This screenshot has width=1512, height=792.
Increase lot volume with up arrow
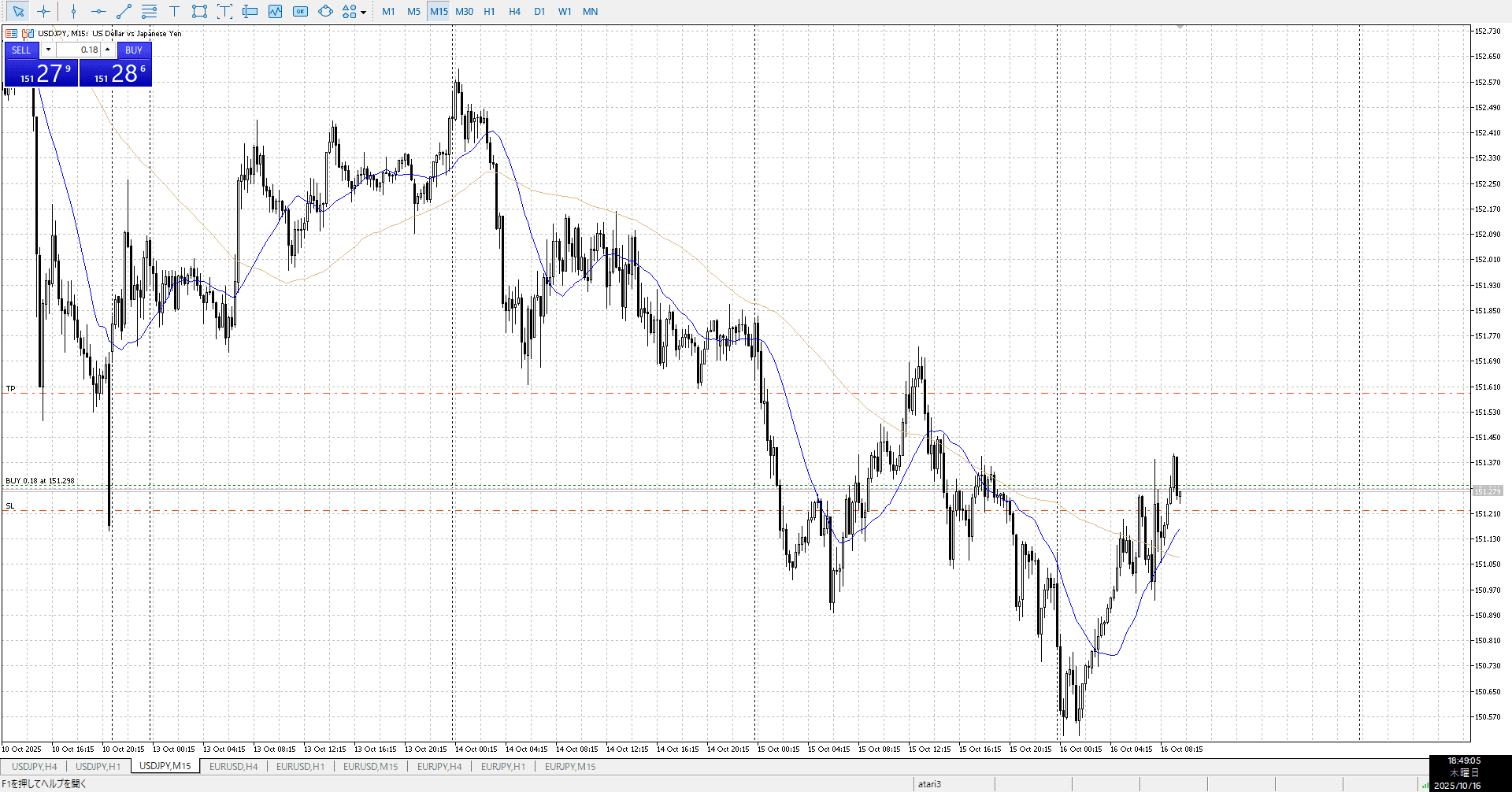(108, 50)
